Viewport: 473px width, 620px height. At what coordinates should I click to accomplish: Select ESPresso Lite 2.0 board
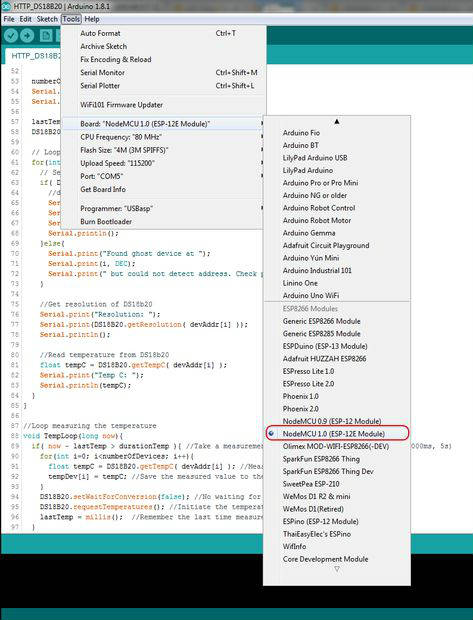[x=337, y=384]
